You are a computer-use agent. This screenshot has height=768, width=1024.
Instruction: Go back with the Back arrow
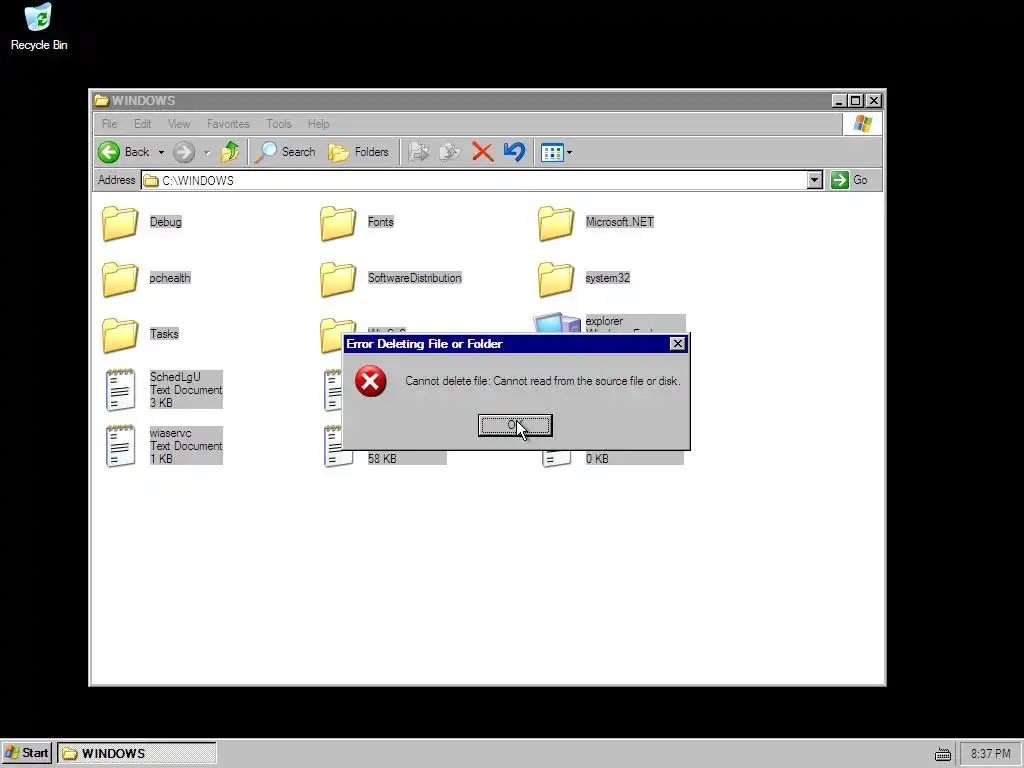(124, 152)
